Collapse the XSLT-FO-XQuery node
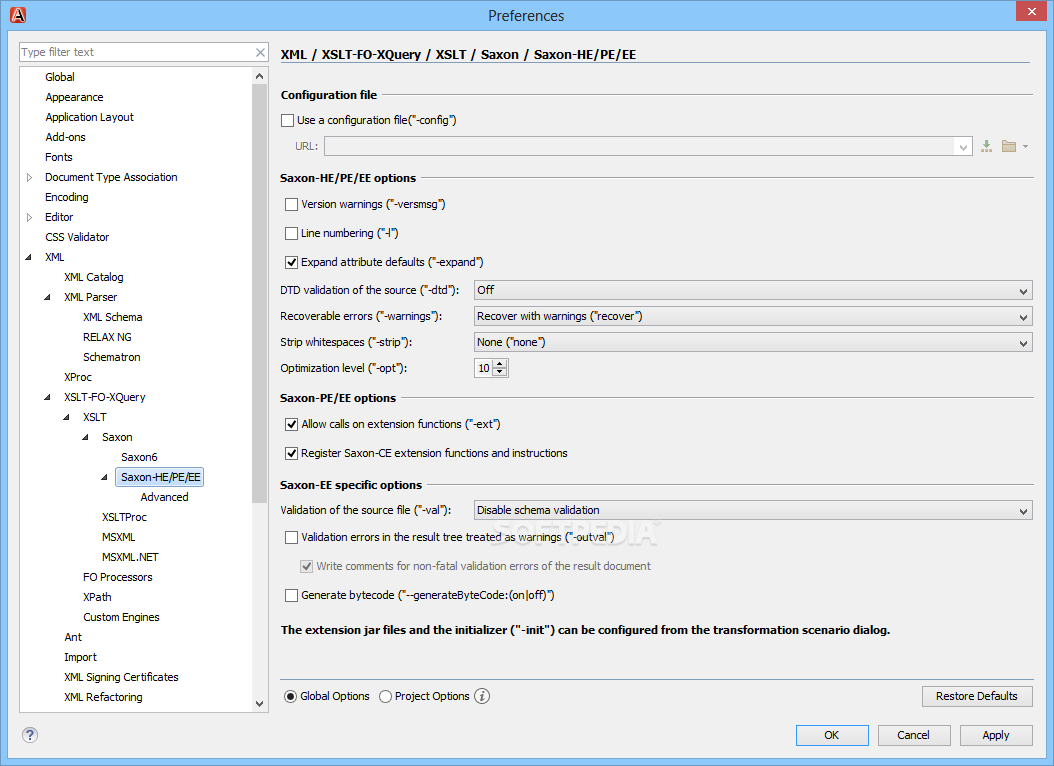The height and width of the screenshot is (766, 1054). tap(47, 397)
